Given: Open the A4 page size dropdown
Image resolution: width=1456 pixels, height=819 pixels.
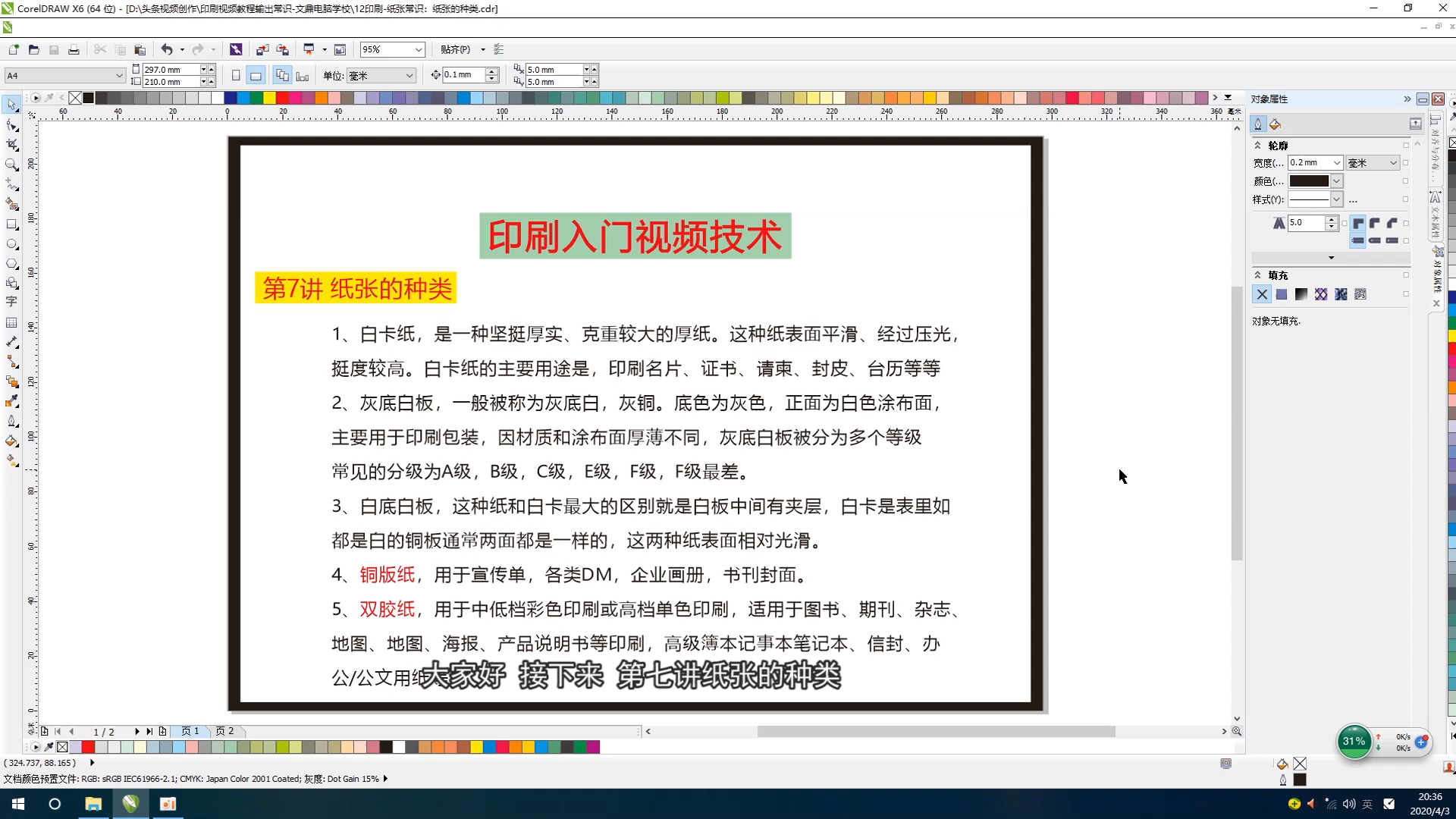Looking at the screenshot, I should pos(119,75).
